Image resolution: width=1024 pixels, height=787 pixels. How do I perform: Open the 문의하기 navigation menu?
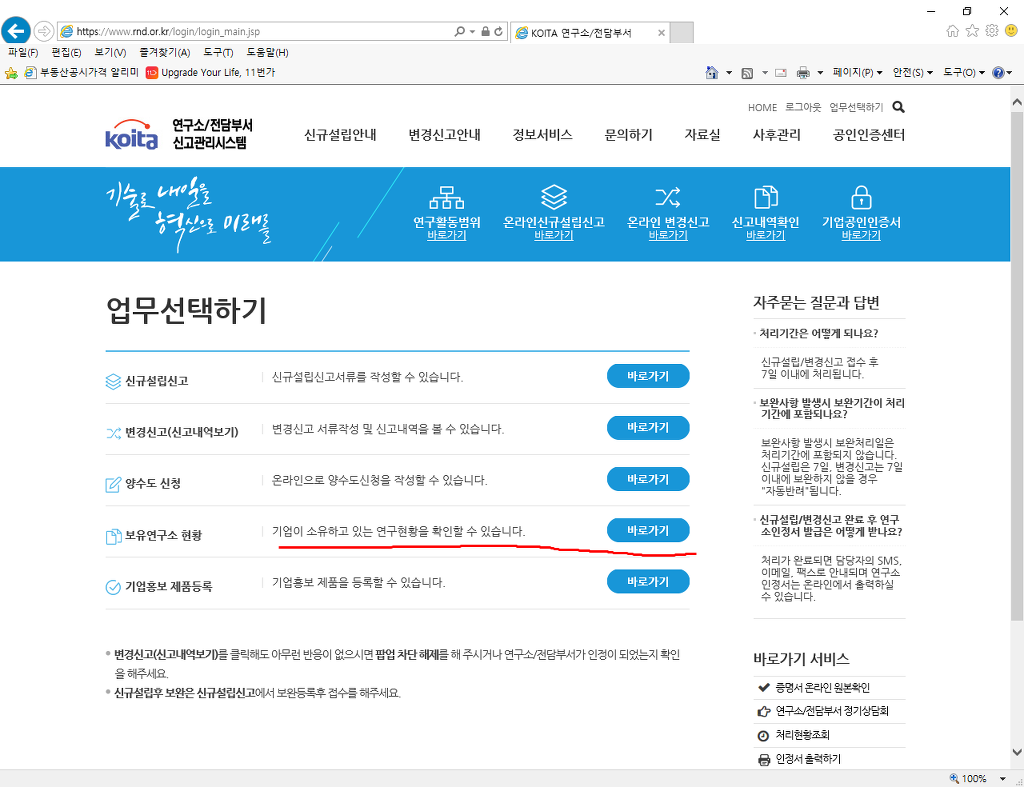[628, 135]
